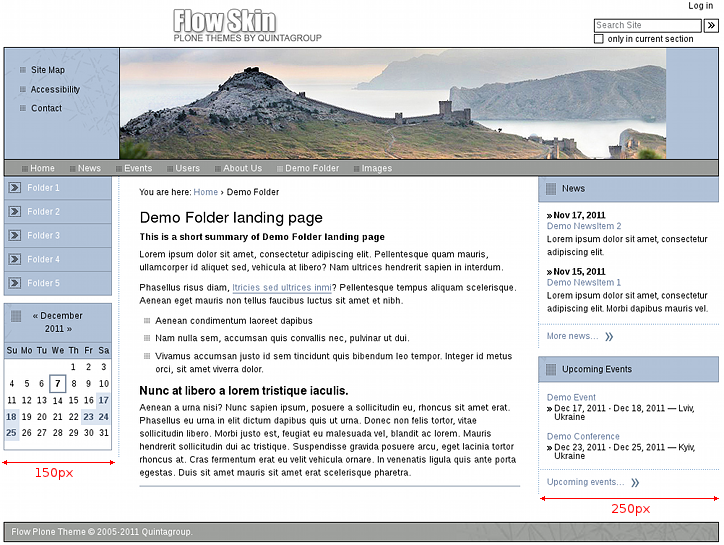Click the Folder 1 arrow icon
This screenshot has width=724, height=545.
[14, 188]
